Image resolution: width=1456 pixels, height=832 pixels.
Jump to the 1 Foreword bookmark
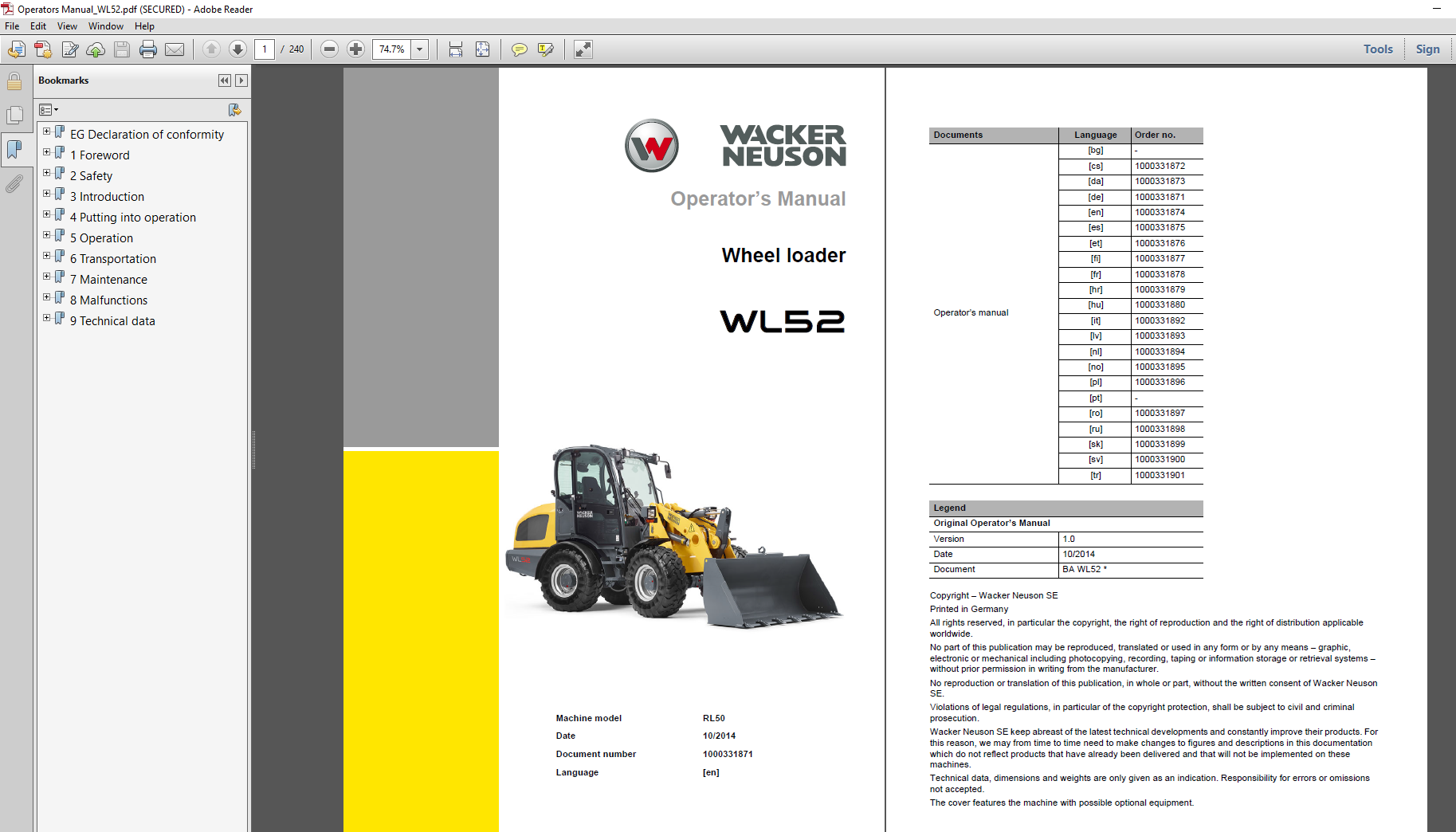[100, 155]
